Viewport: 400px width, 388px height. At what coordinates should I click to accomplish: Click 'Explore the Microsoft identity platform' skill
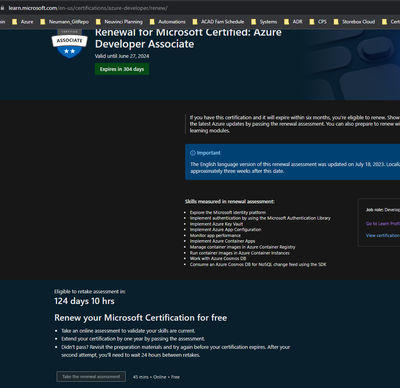coord(228,212)
